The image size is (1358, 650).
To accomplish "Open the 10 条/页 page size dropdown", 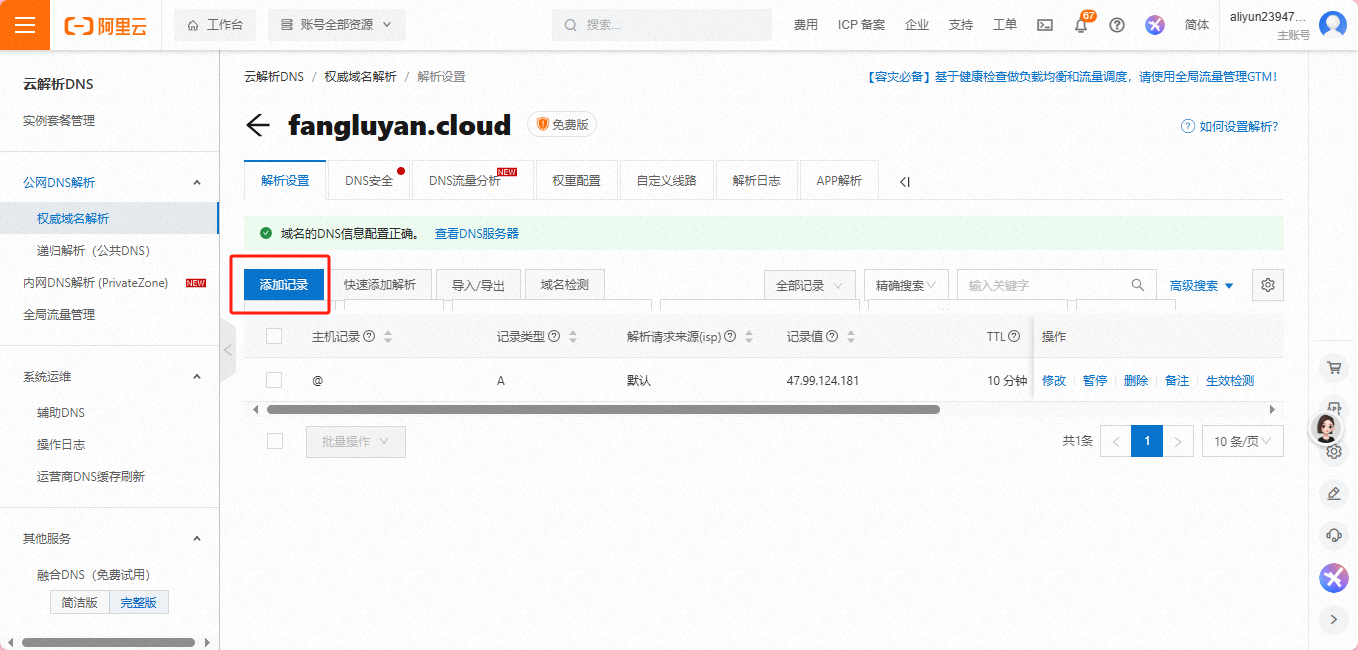I will [x=1243, y=441].
